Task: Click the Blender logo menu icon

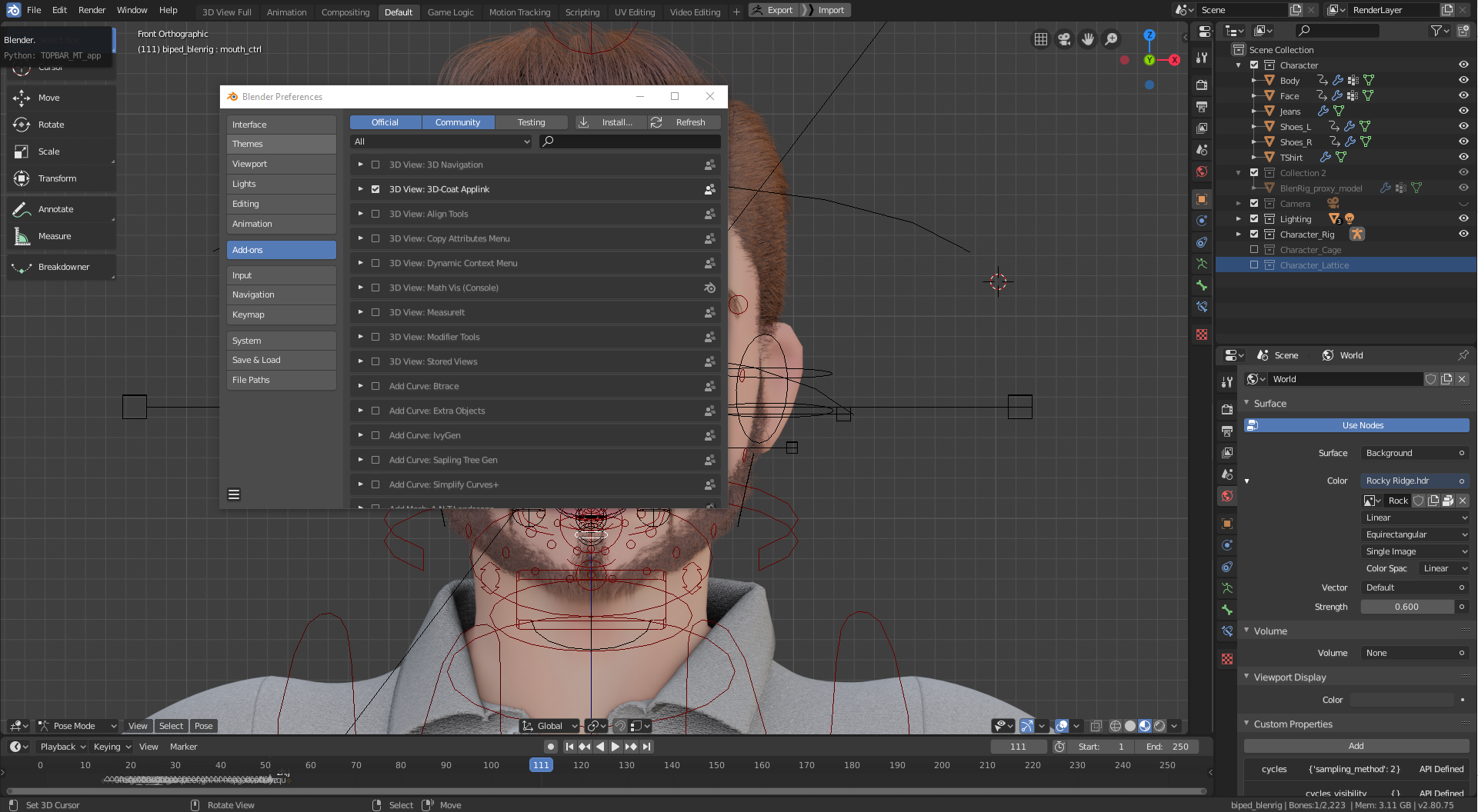Action: (13, 10)
